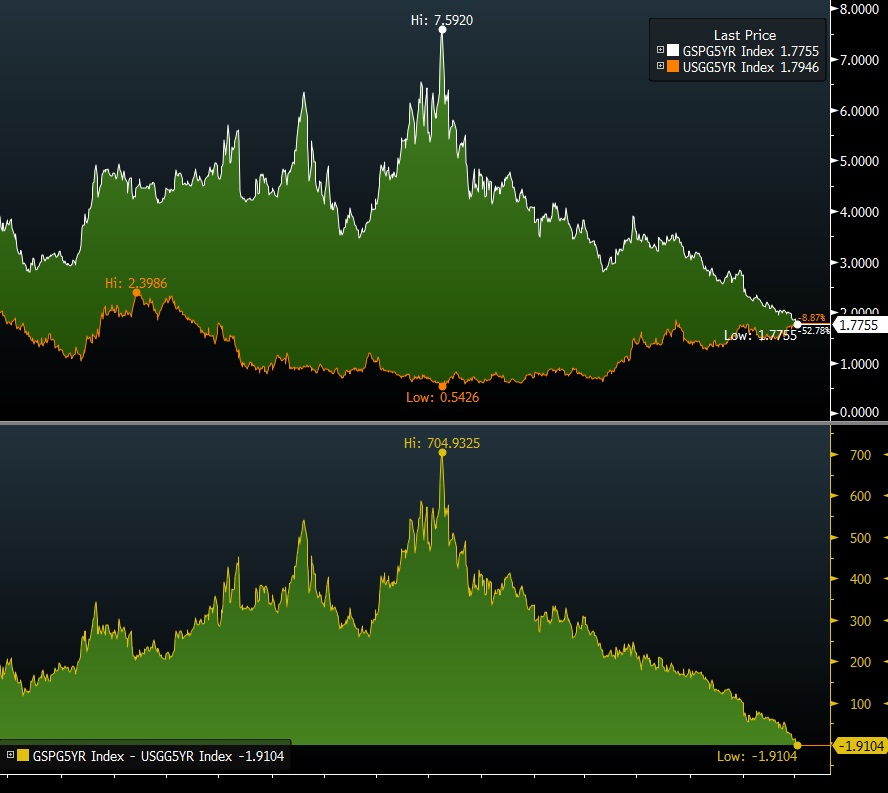The image size is (888, 793).
Task: Click the white GSPG5YR color swatch
Action: pyautogui.click(x=673, y=50)
